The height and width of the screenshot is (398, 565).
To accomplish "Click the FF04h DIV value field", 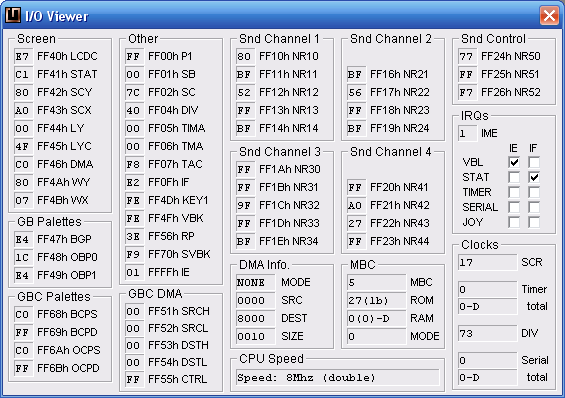I will [134, 111].
